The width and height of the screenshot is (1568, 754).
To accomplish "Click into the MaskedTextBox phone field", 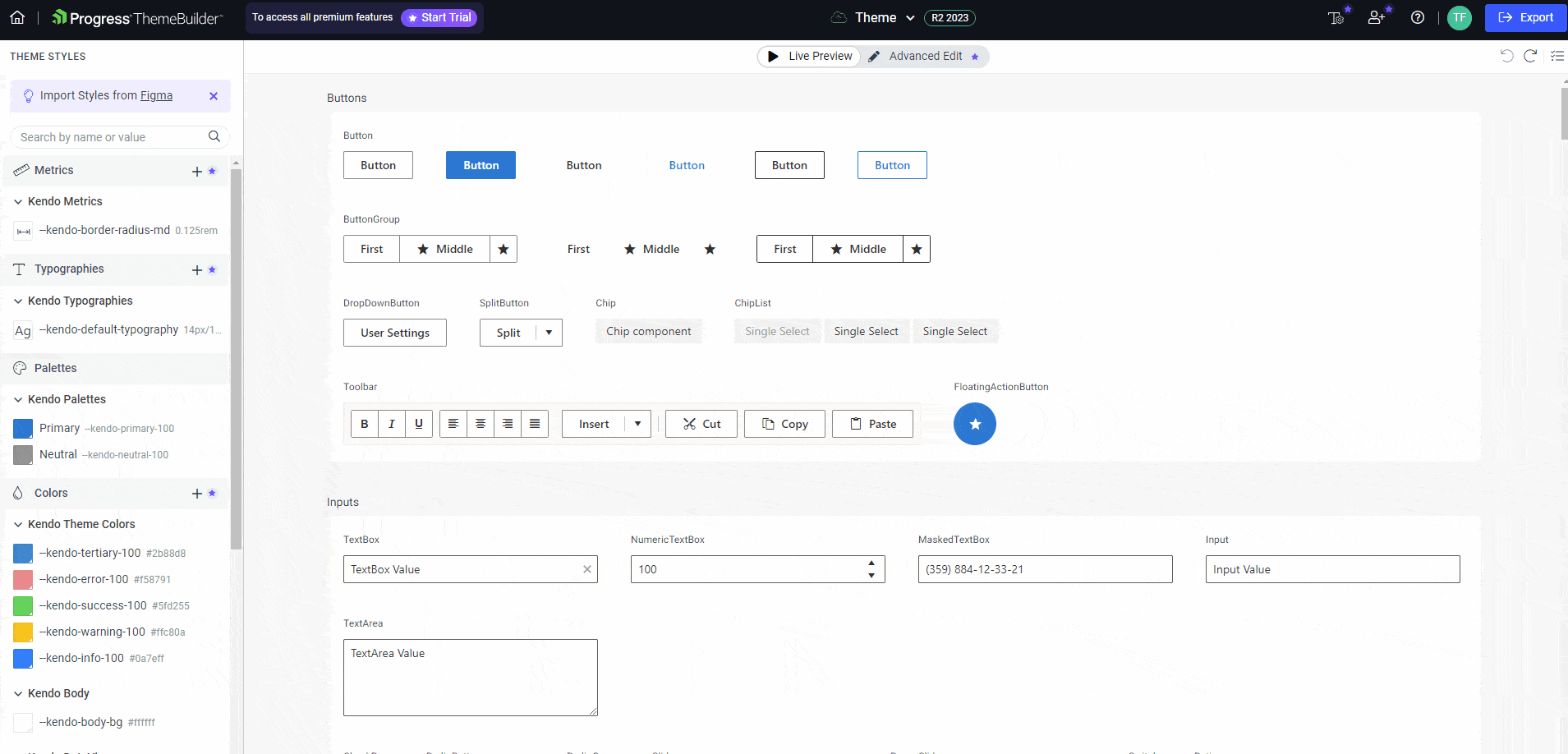I will pos(1045,569).
